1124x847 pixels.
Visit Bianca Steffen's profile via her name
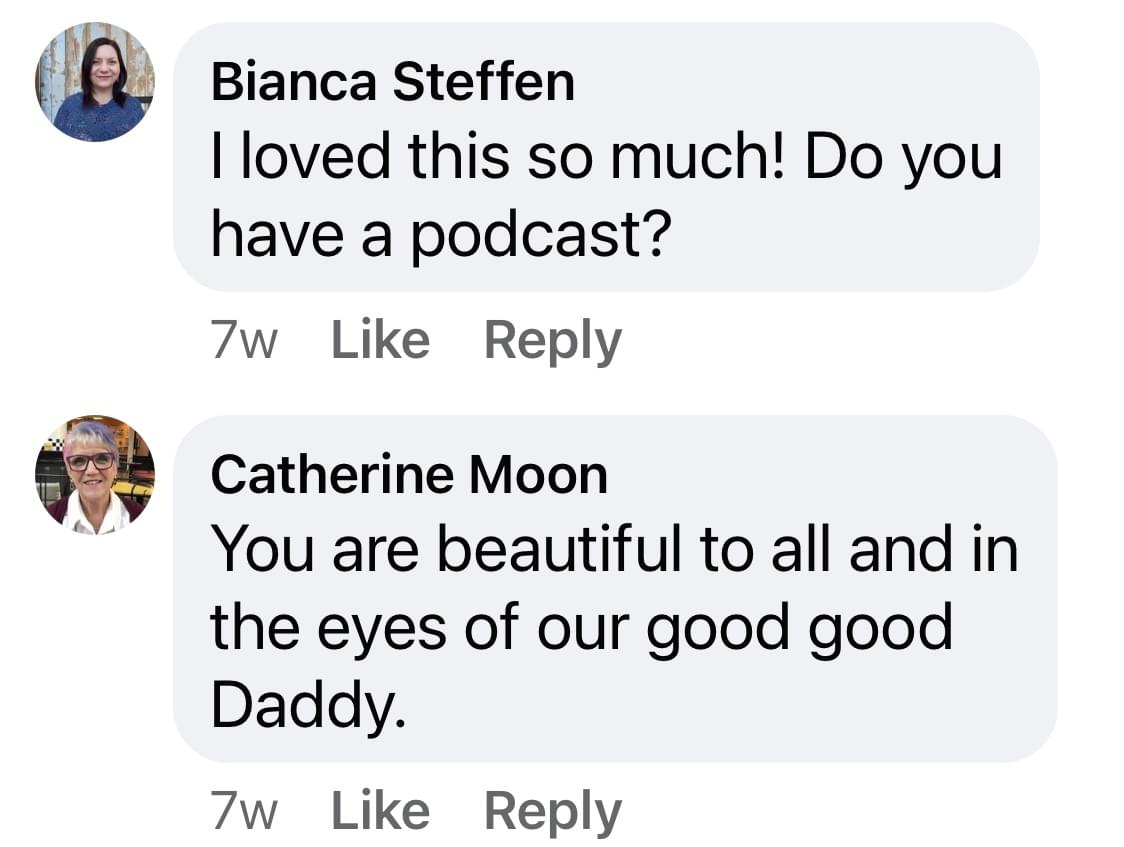coord(392,82)
